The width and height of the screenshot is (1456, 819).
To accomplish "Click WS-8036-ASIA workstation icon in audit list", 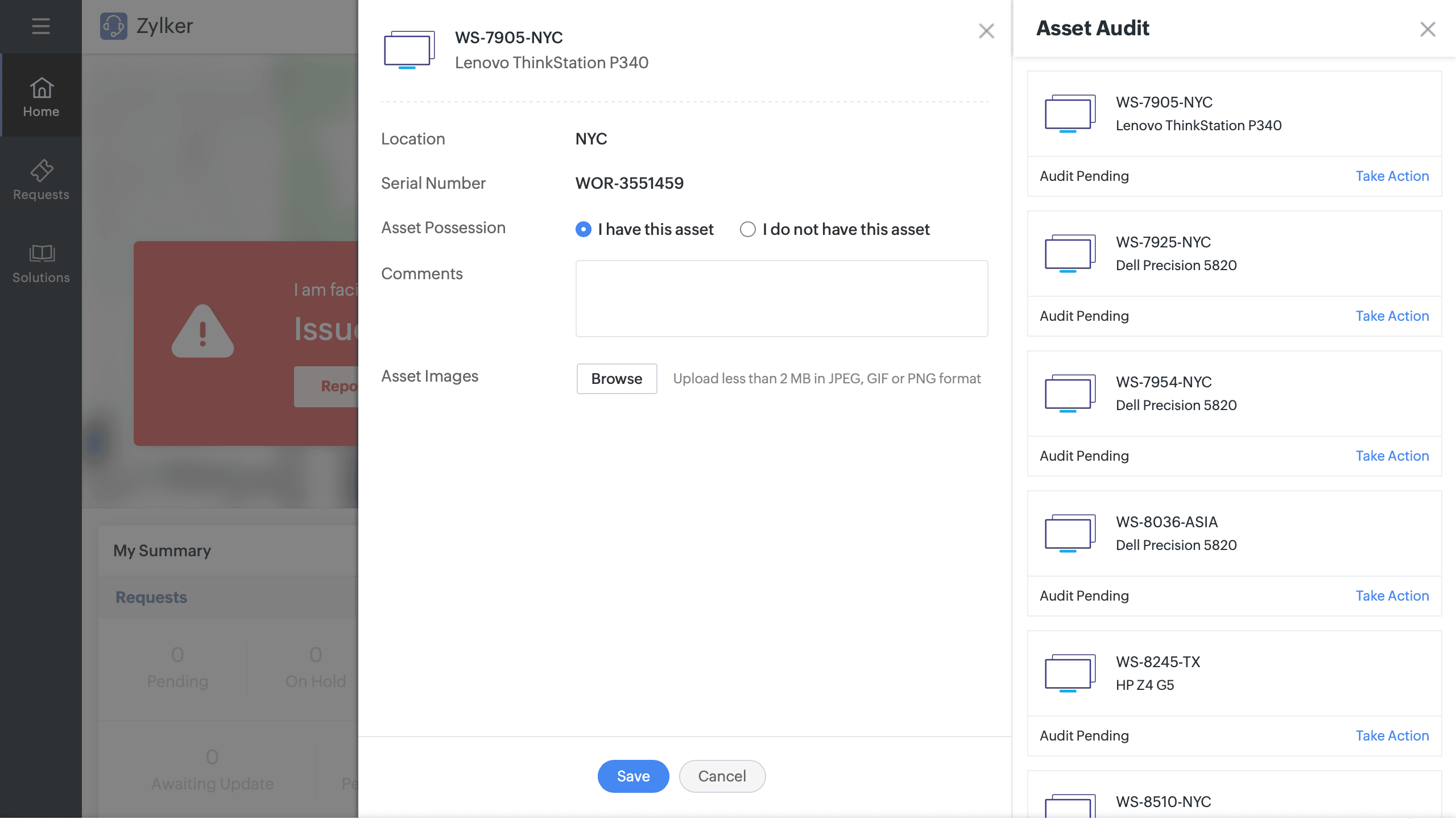I will point(1070,533).
